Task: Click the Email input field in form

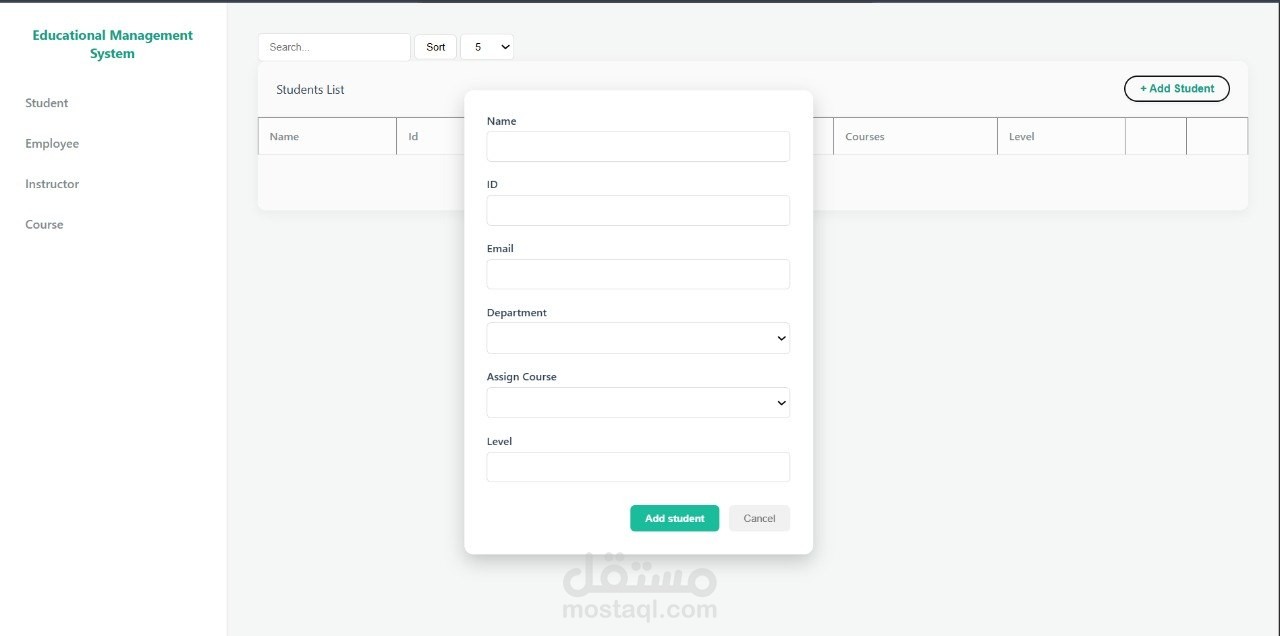Action: pyautogui.click(x=638, y=275)
